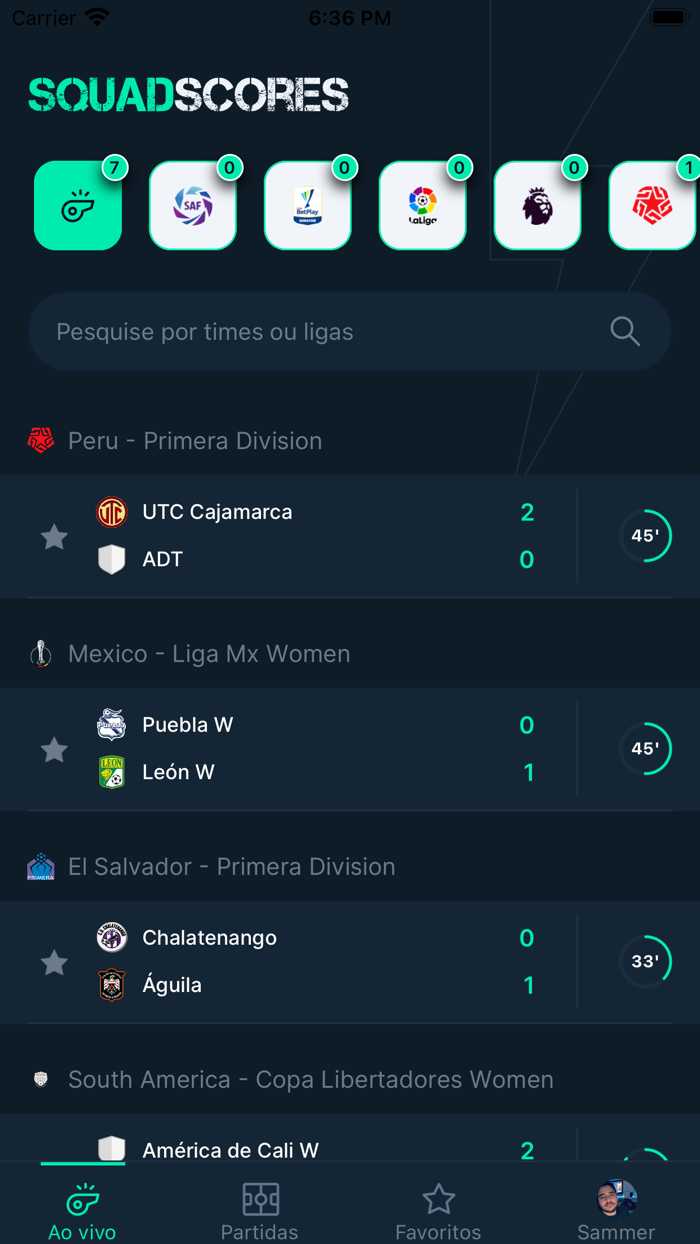Click the 'Pesquise por times ou ligas' field
Screen dimensions: 700x1244
click(x=300, y=331)
